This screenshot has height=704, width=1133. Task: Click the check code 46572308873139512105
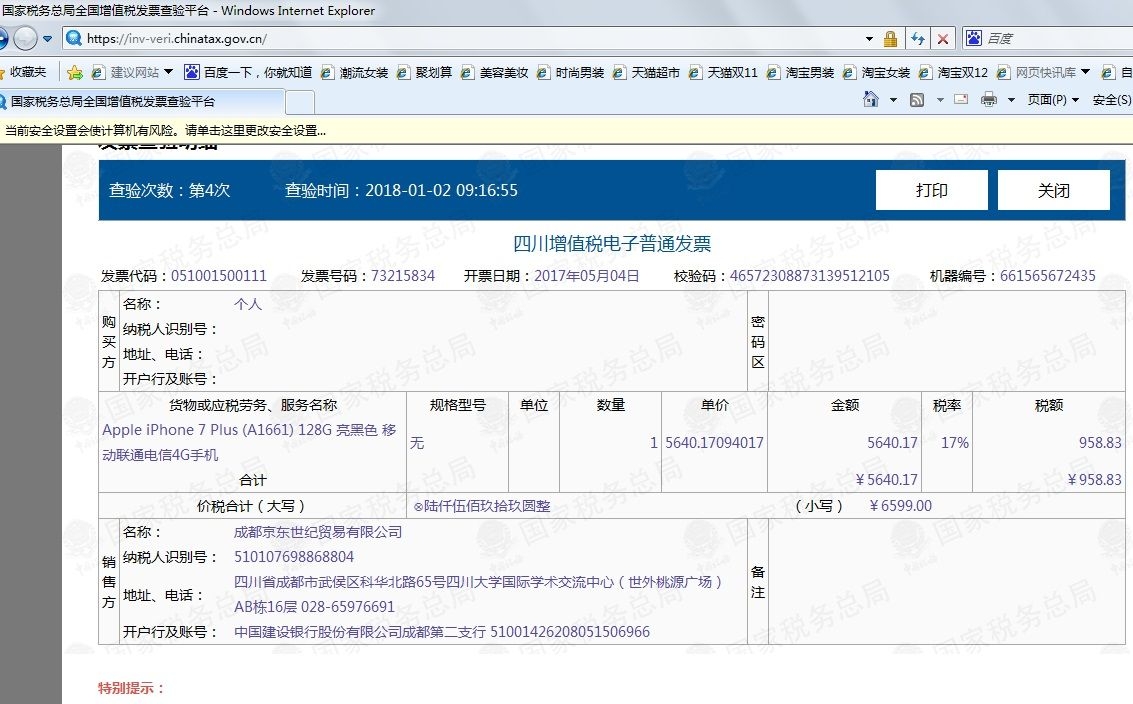point(809,276)
